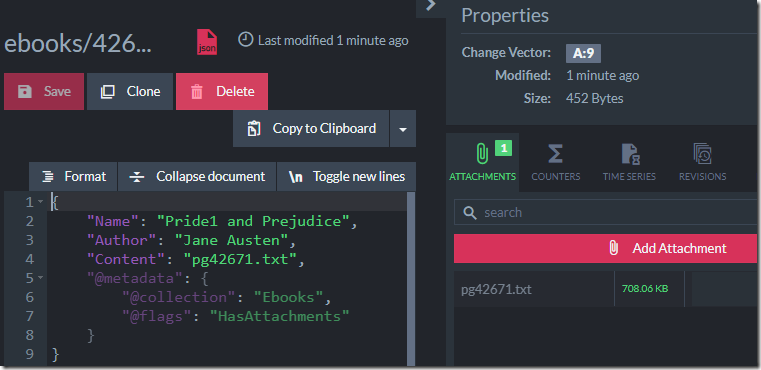Click the attachments search field
The height and width of the screenshot is (370, 761).
[607, 212]
